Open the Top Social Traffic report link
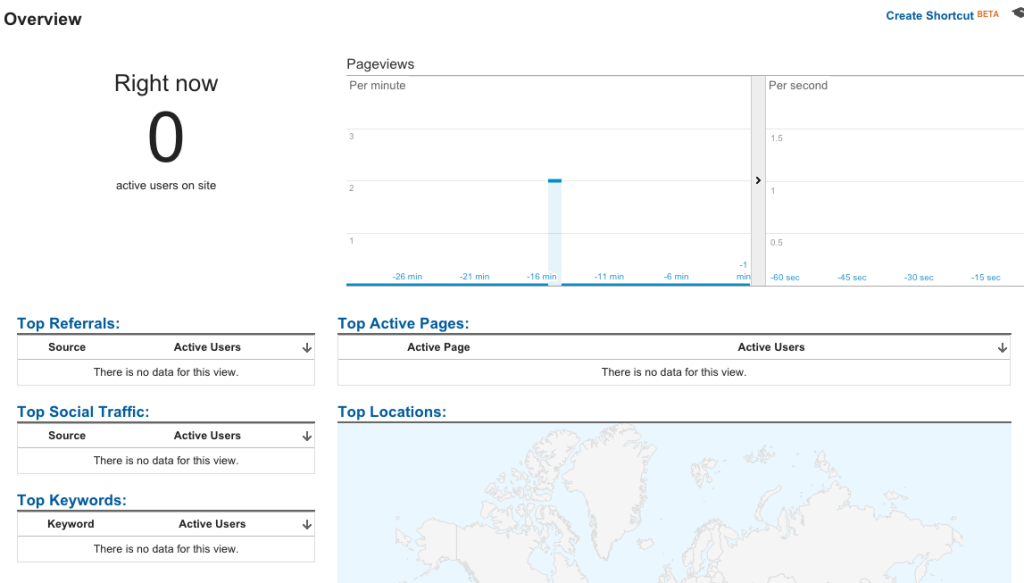The height and width of the screenshot is (583, 1024). (83, 411)
